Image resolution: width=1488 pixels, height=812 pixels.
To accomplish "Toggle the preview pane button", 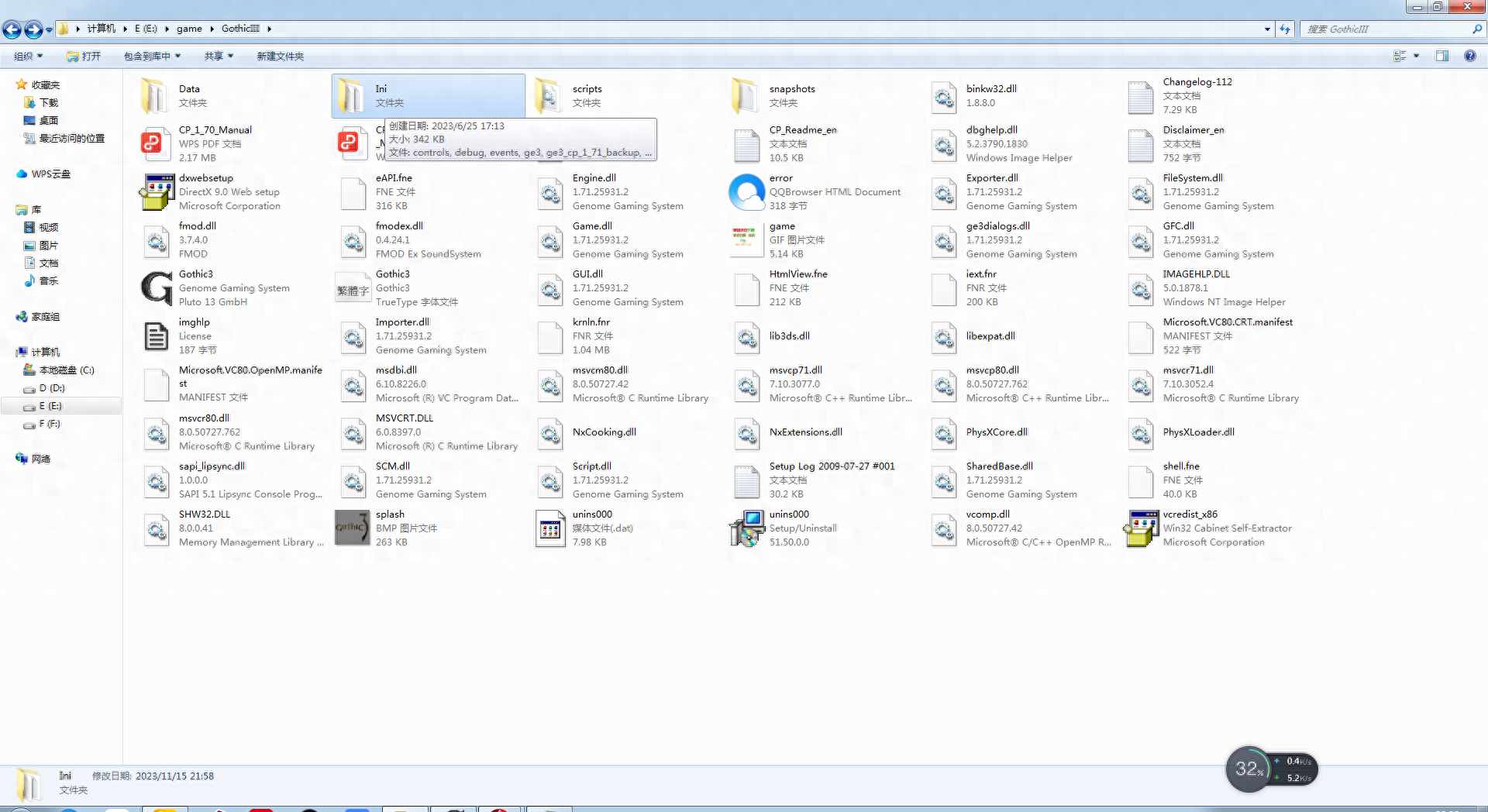I will 1442,56.
